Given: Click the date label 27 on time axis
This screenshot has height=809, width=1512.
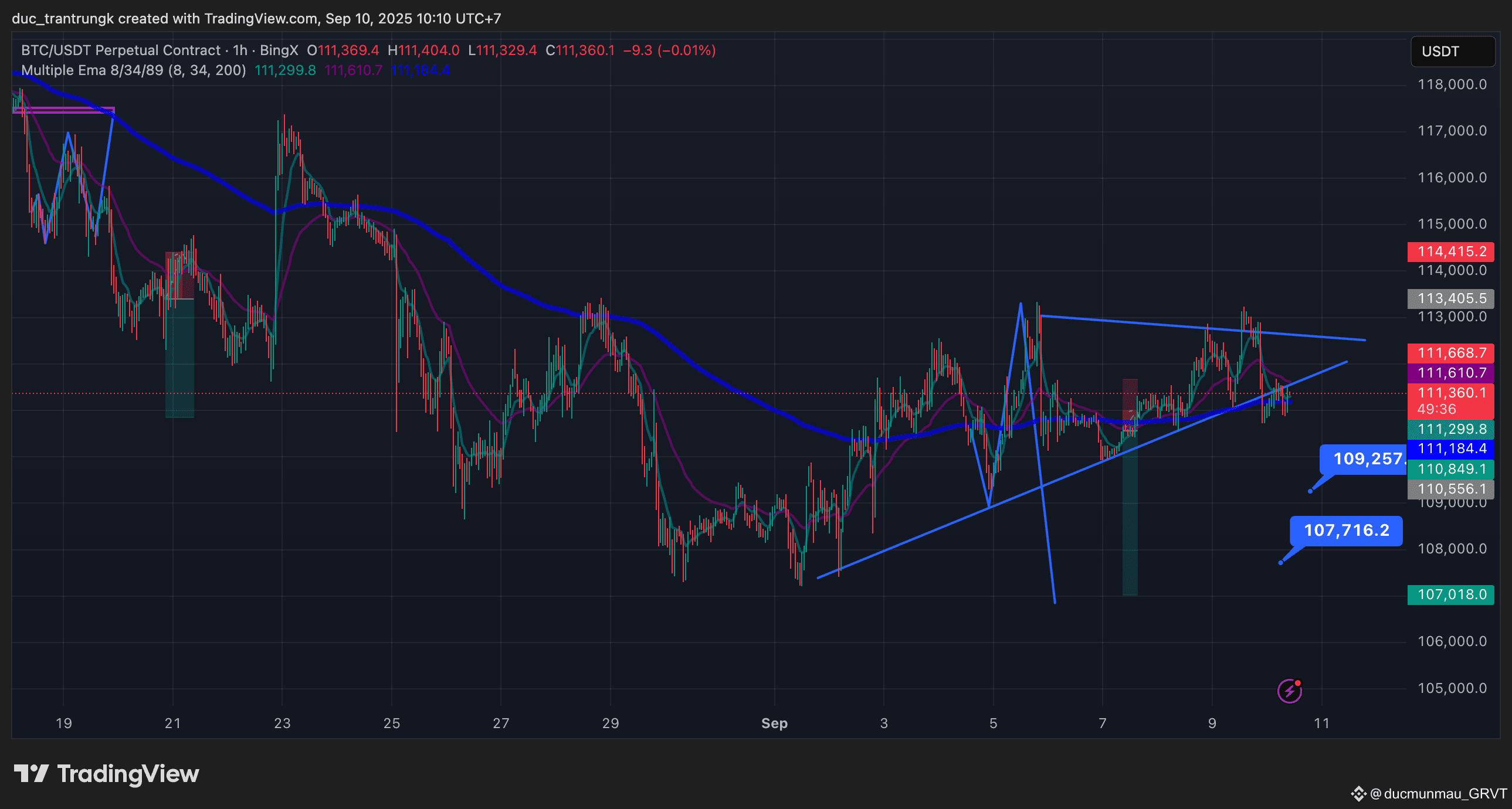Looking at the screenshot, I should coord(501,723).
